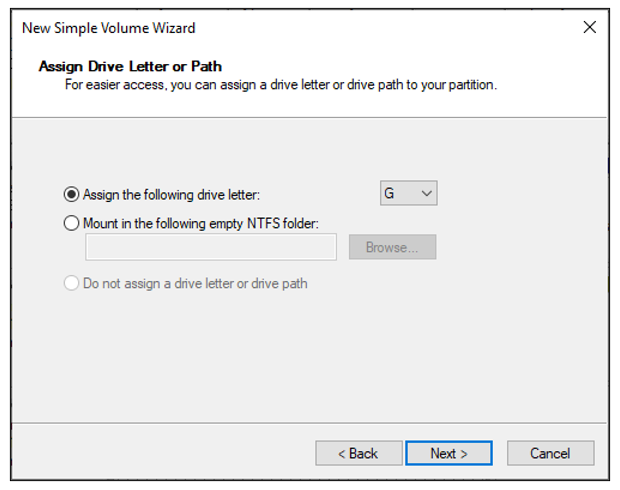The width and height of the screenshot is (620, 490).
Task: Click the < symbol on the Back button
Action: (342, 454)
